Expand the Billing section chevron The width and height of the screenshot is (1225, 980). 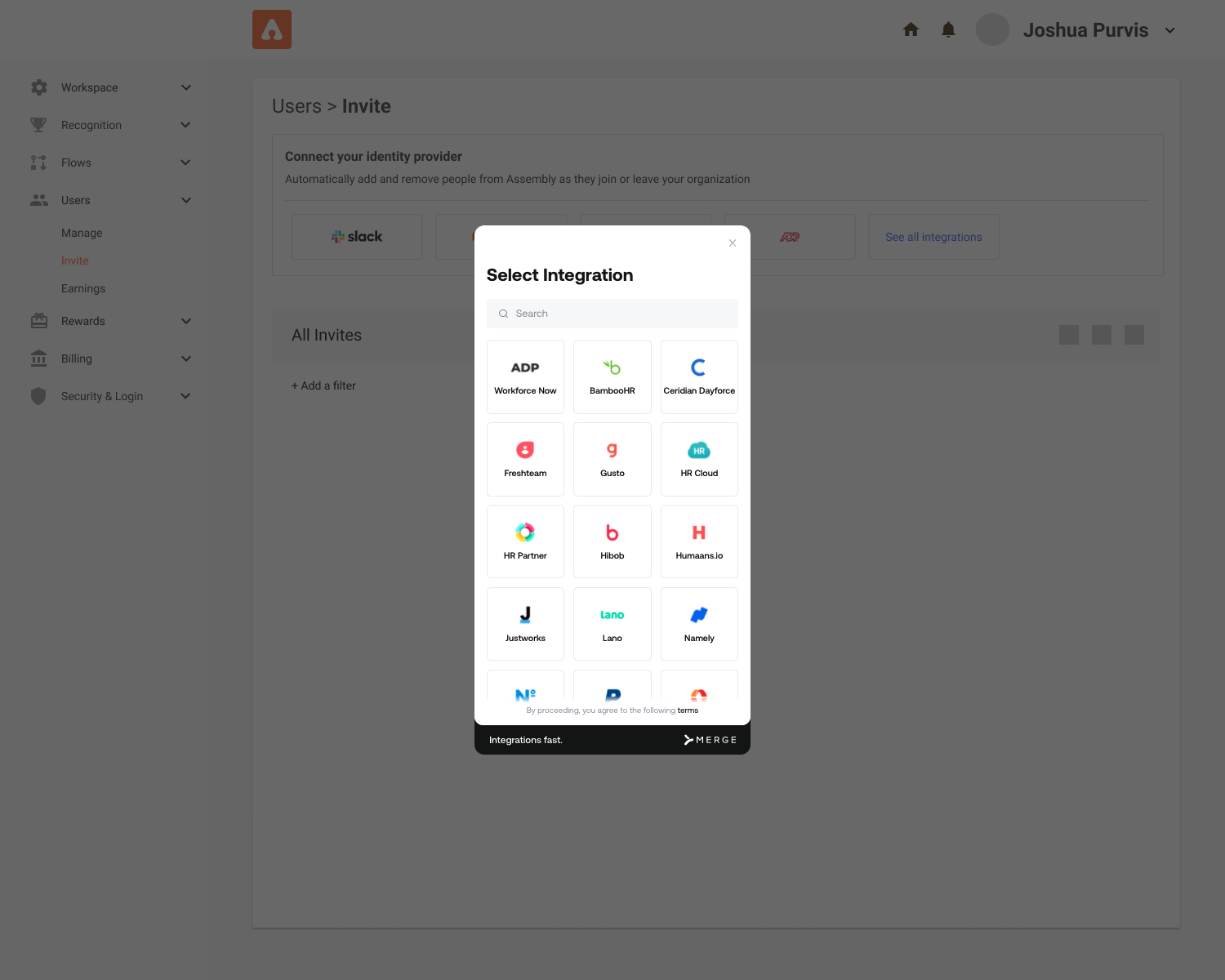185,359
